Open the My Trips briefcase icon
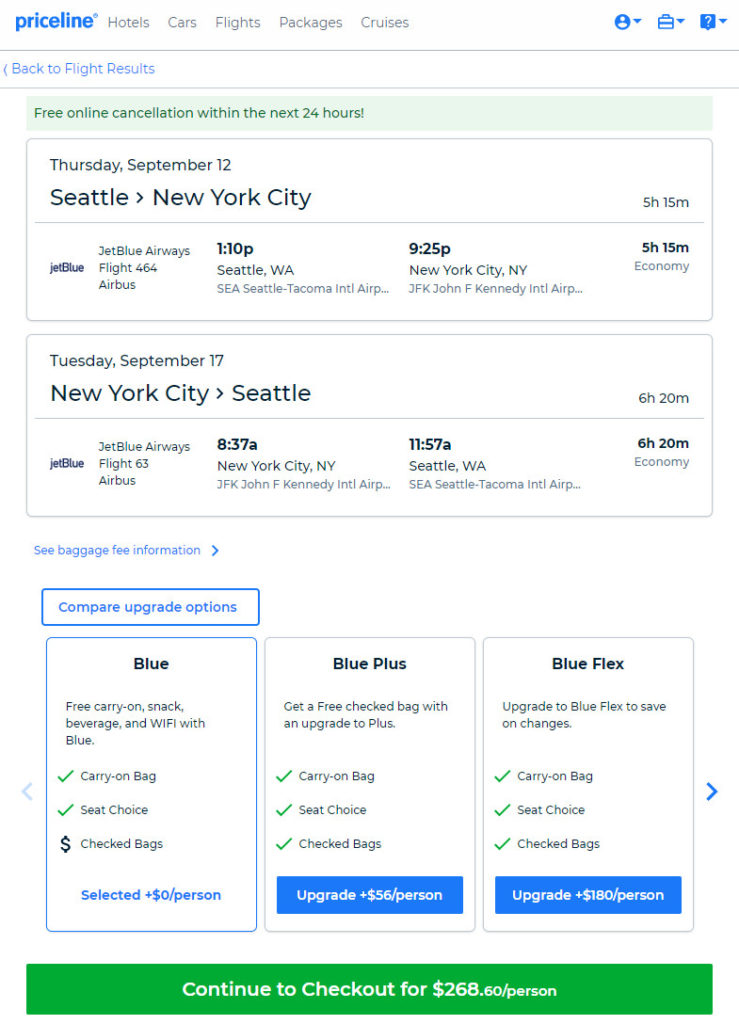739x1024 pixels. [x=670, y=22]
